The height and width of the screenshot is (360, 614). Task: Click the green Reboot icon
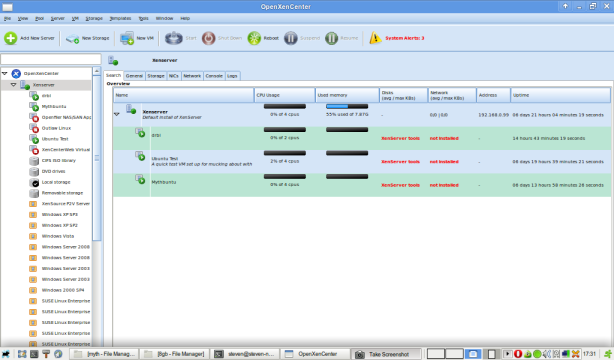click(x=254, y=38)
